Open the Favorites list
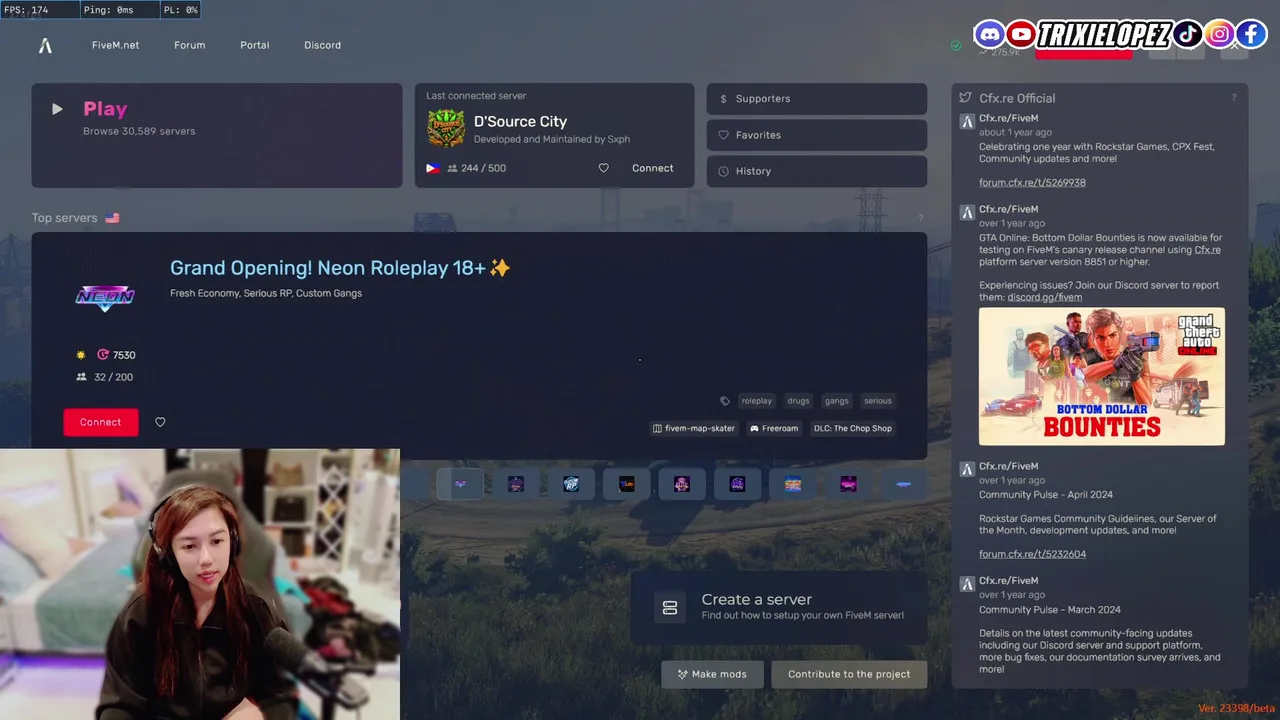Viewport: 1280px width, 720px height. point(816,135)
